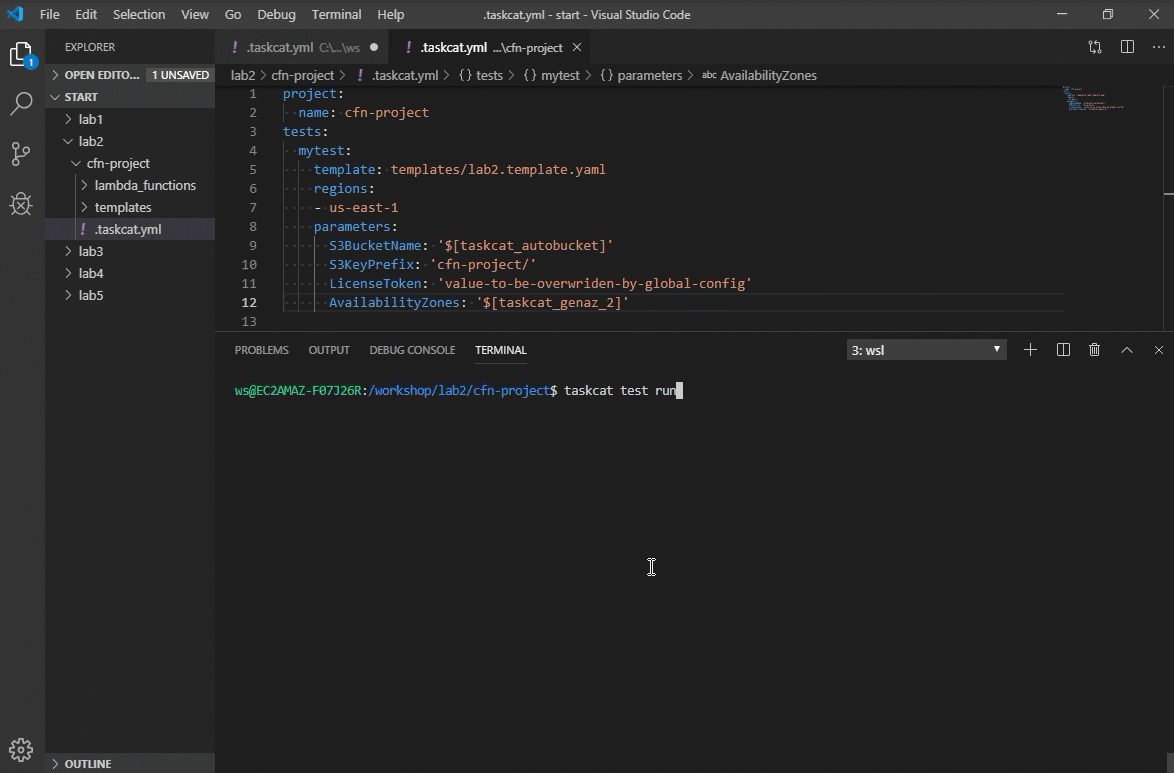Open the Explorer view in activity bar
This screenshot has width=1174, height=773.
pos(22,54)
